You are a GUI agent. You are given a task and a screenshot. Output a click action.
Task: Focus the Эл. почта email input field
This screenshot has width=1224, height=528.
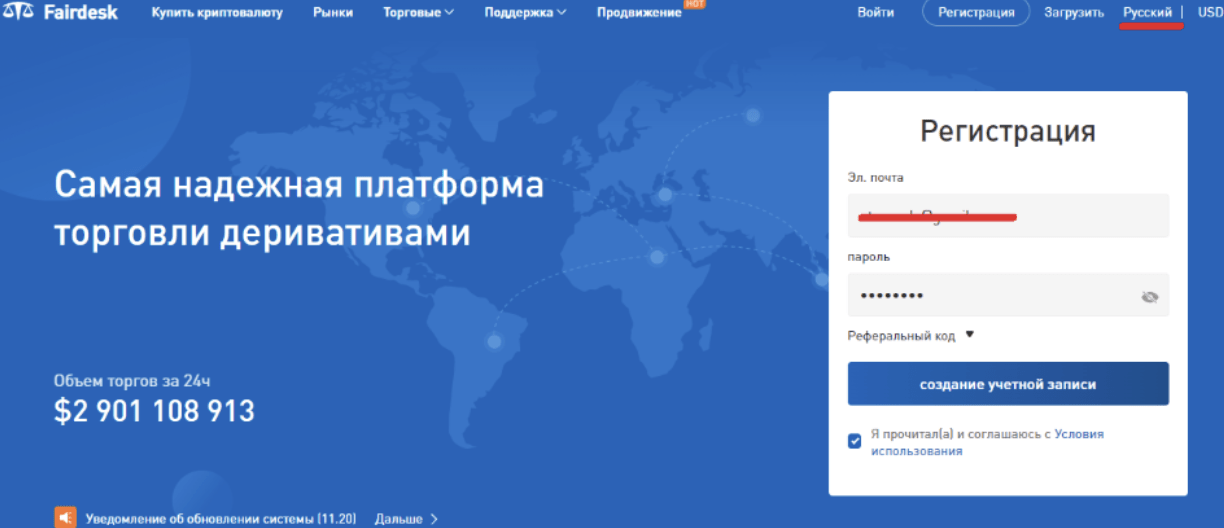(1008, 215)
